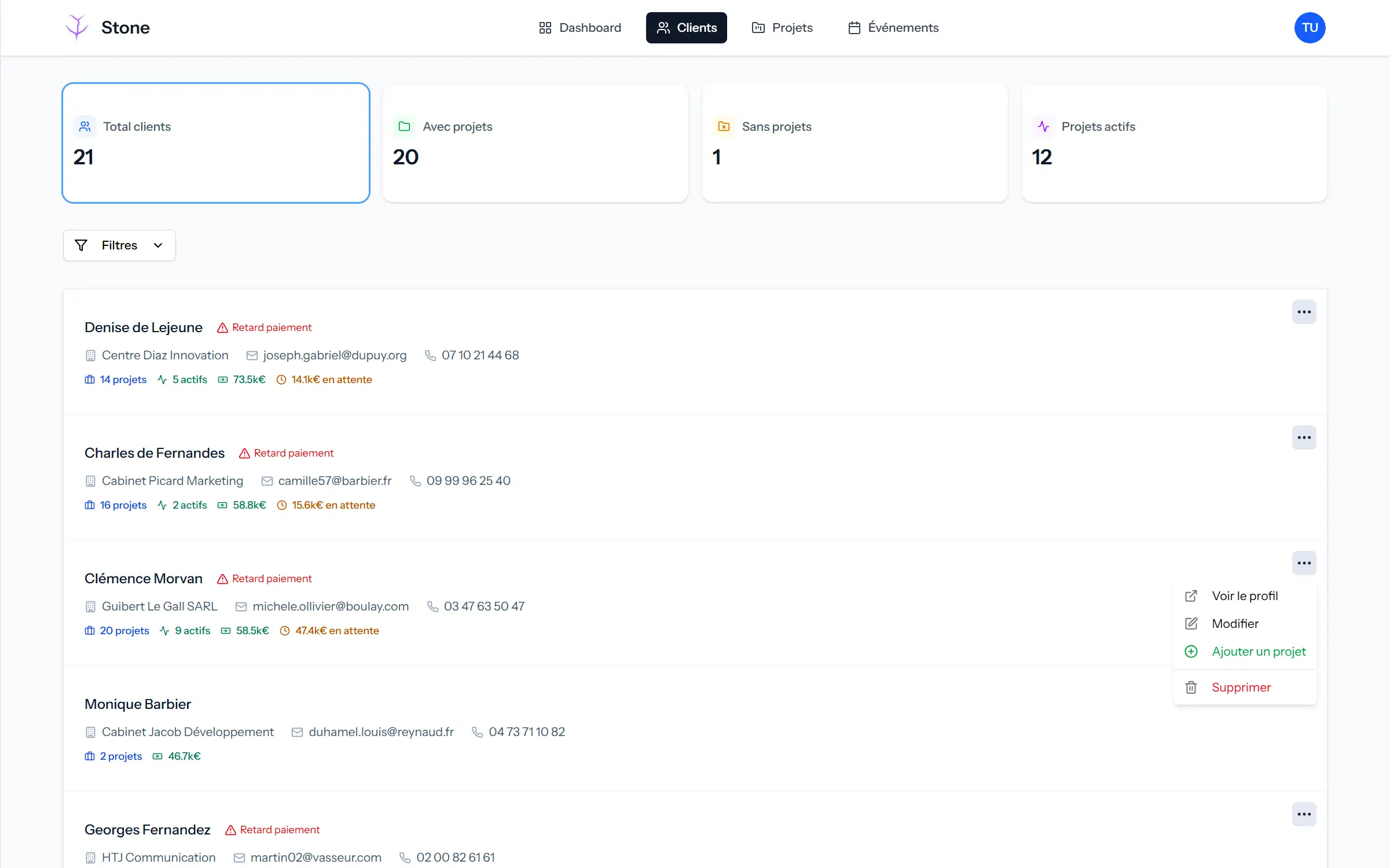The width and height of the screenshot is (1390, 868).
Task: Click Ajouter un projet for Clémence Morvan
Action: pyautogui.click(x=1259, y=651)
